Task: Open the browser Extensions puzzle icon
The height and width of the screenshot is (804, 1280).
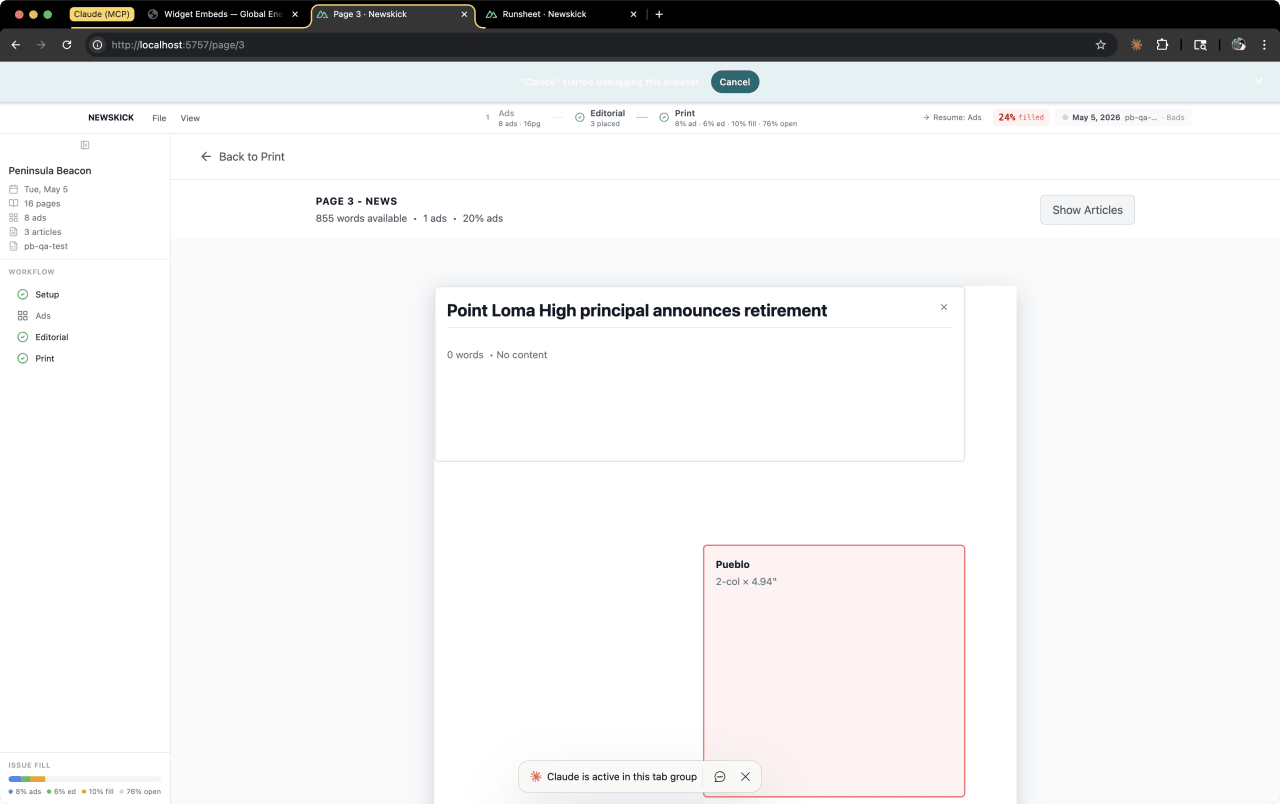Action: pyautogui.click(x=1162, y=45)
